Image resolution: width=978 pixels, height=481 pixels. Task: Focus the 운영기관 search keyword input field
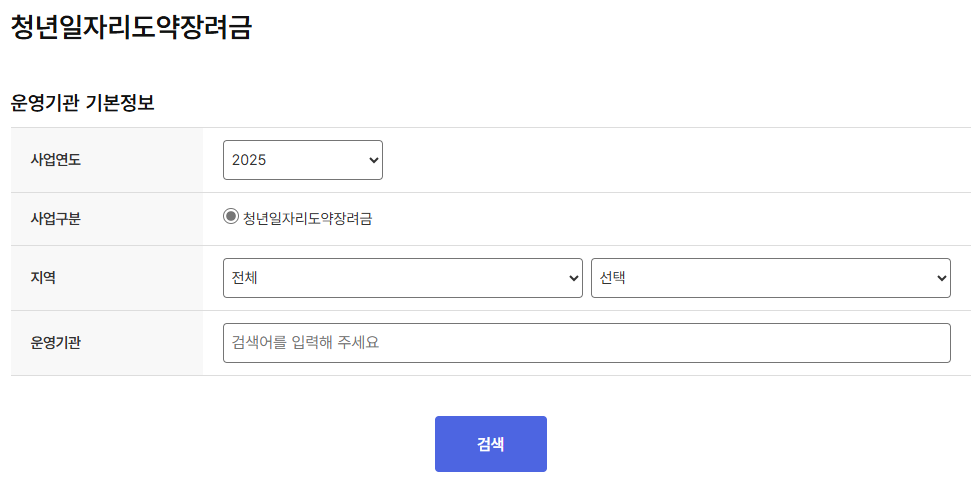[586, 343]
